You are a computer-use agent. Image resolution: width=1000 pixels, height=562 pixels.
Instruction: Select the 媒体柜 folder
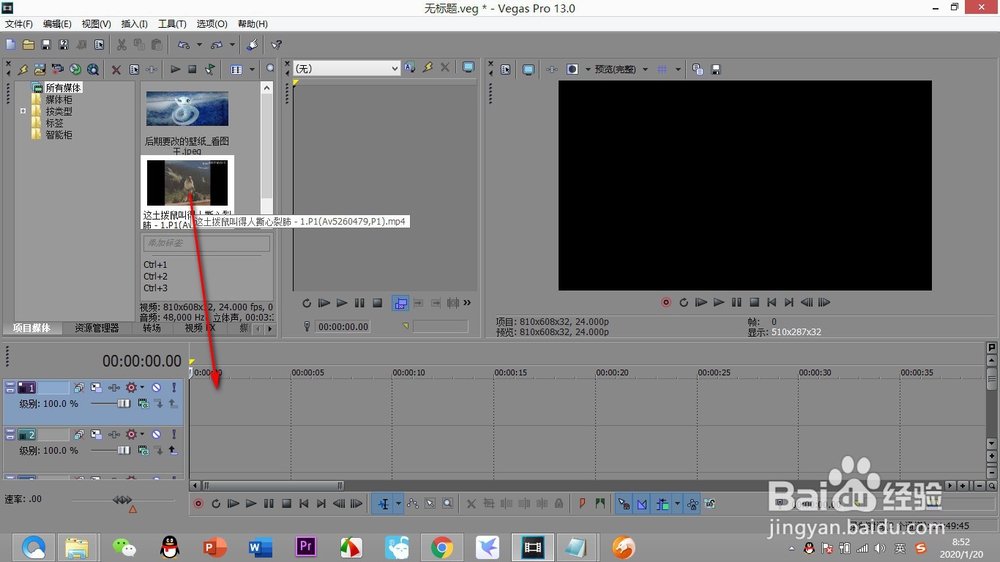tap(59, 100)
